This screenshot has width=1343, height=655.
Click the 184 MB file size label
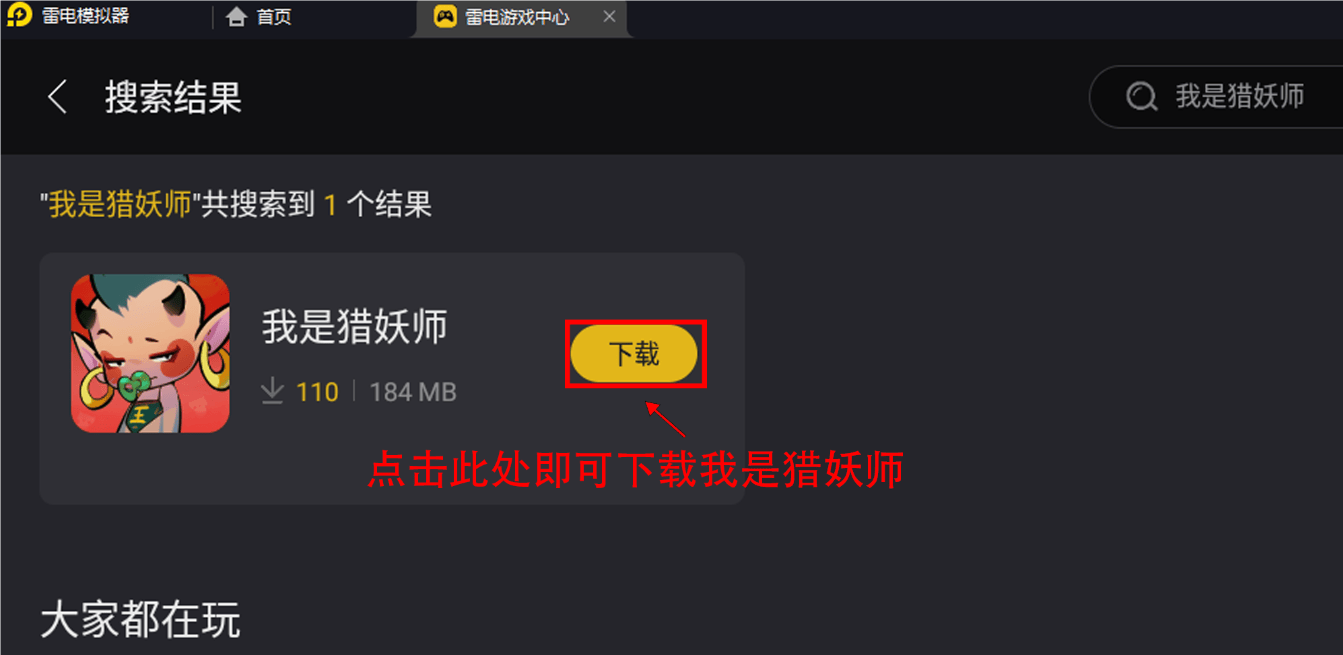click(x=413, y=392)
